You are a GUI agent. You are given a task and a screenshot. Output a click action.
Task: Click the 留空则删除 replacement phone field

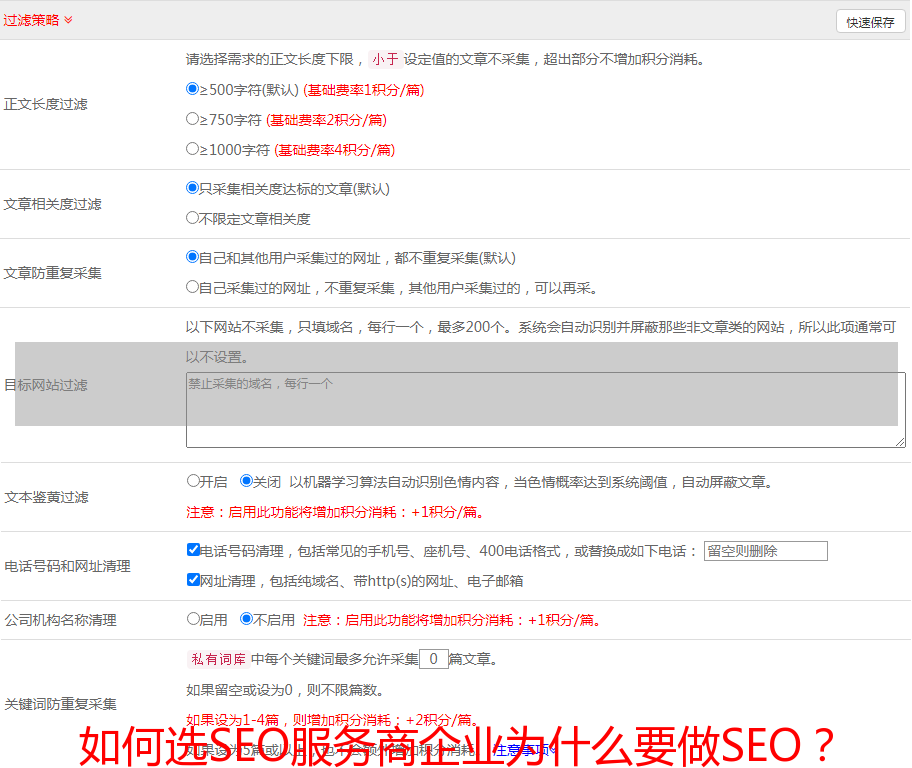pyautogui.click(x=765, y=551)
